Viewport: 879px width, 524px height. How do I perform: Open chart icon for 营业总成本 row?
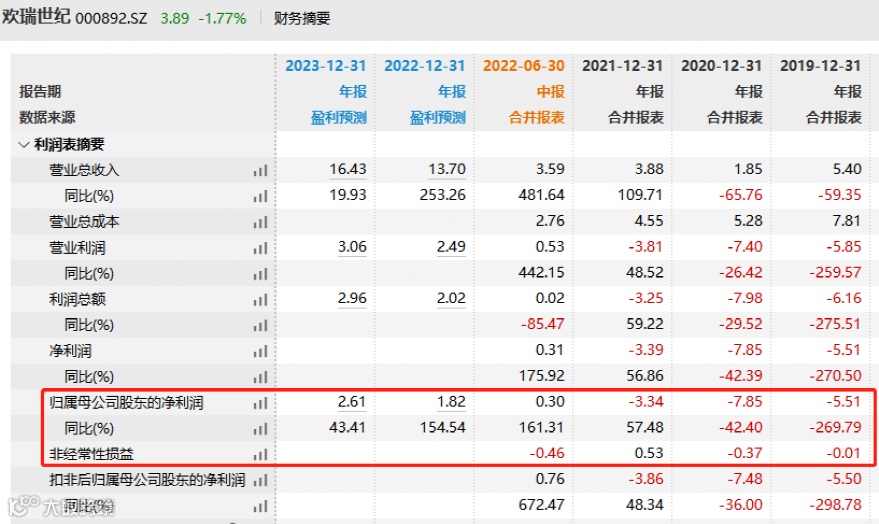pos(260,222)
